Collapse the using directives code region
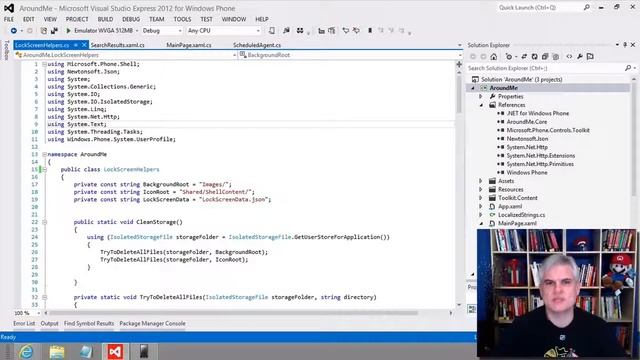Viewport: 640px width, 360px height. (44, 64)
